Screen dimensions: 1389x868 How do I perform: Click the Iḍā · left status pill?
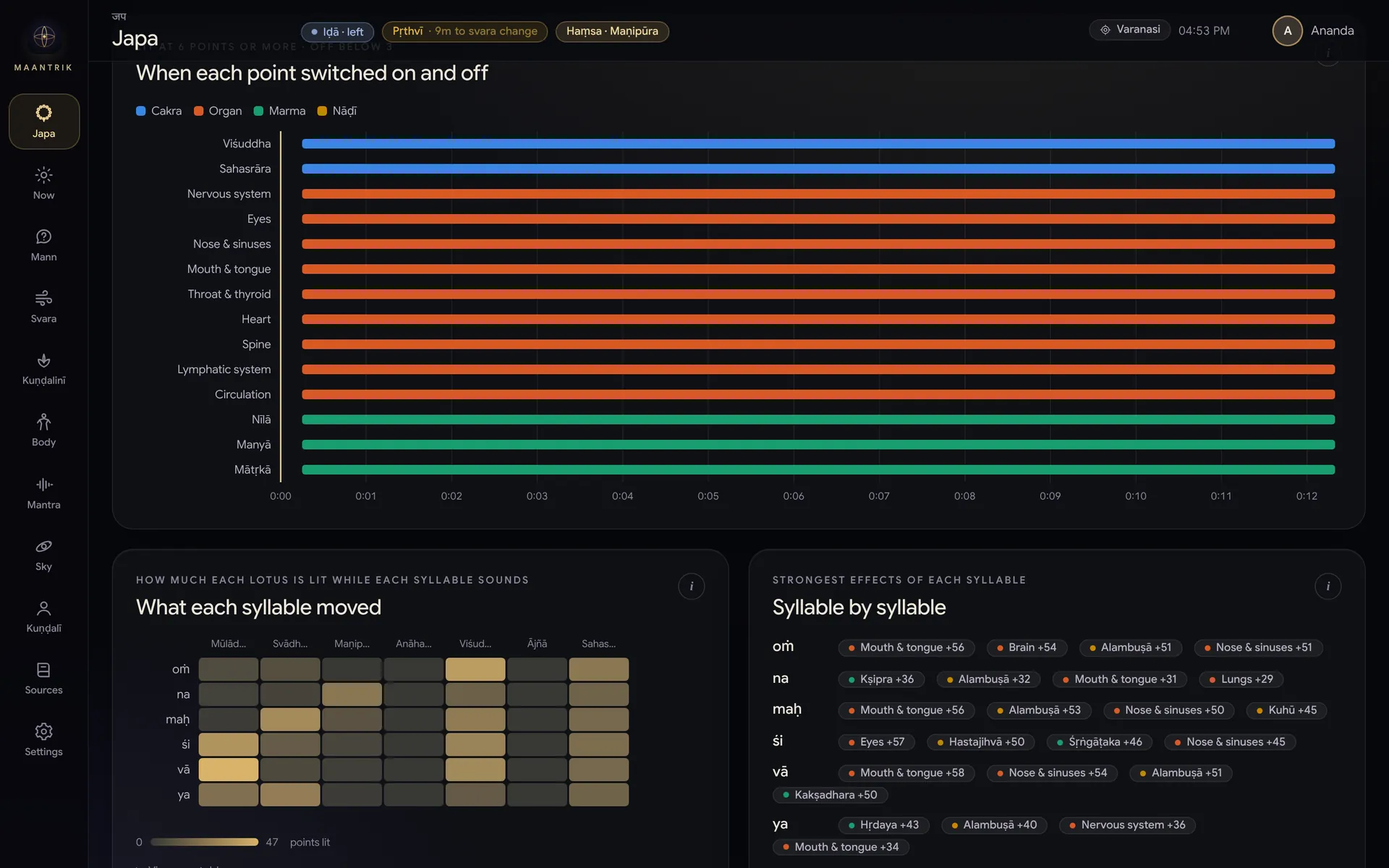click(337, 32)
